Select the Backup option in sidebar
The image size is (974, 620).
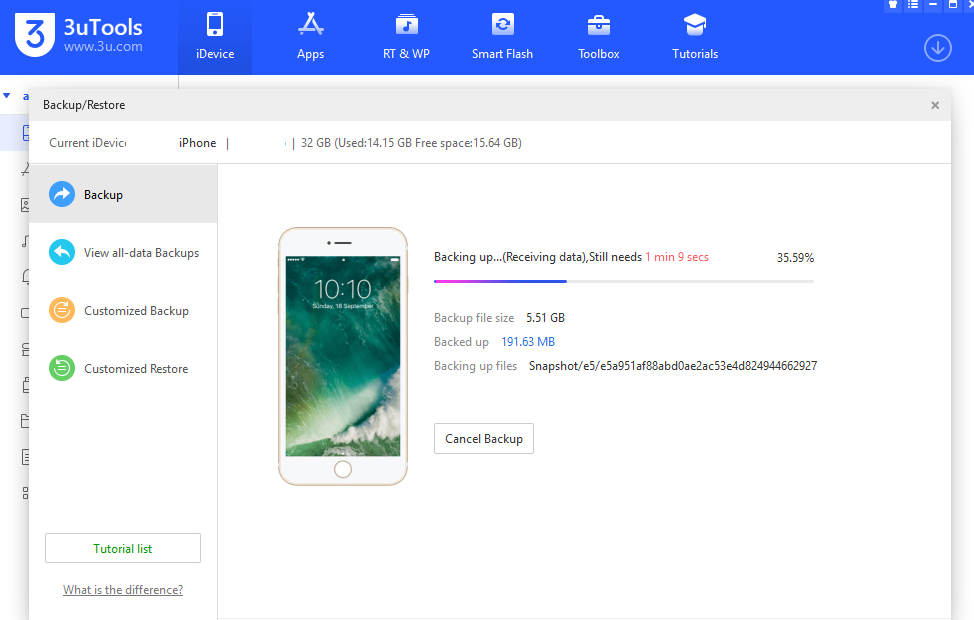pos(123,194)
